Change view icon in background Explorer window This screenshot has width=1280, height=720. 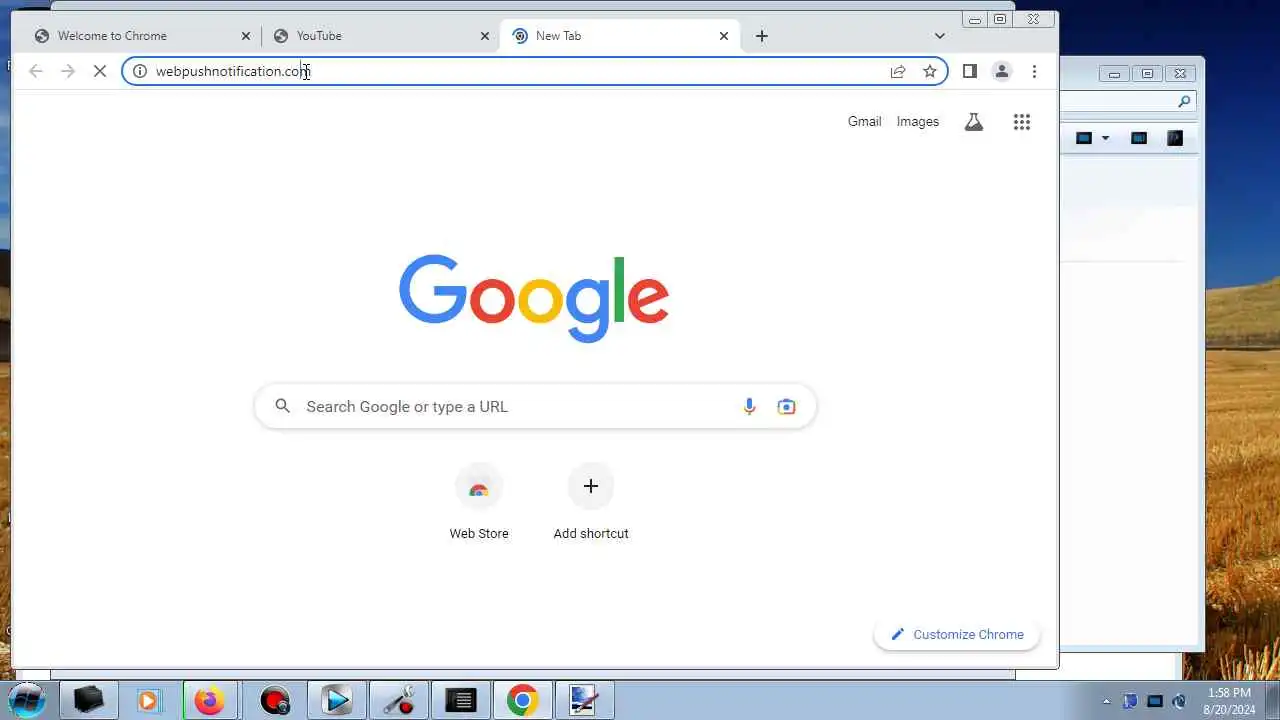click(x=1083, y=138)
